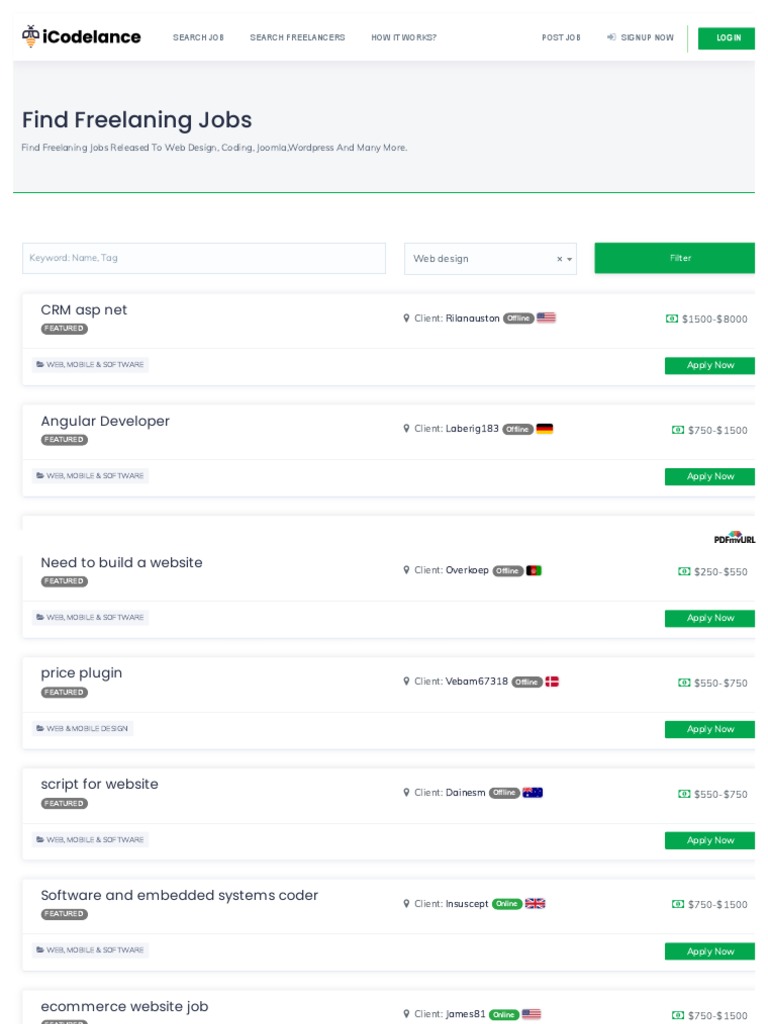Click the sign-in icon beside Signup Now
This screenshot has height=1024, width=768.
(611, 38)
